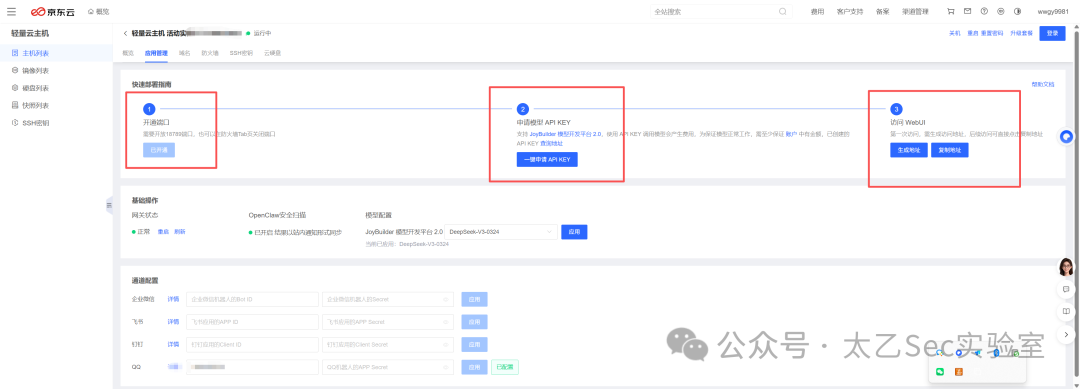
Task: Click the 钉钉 Client ID field
Action: coord(252,344)
